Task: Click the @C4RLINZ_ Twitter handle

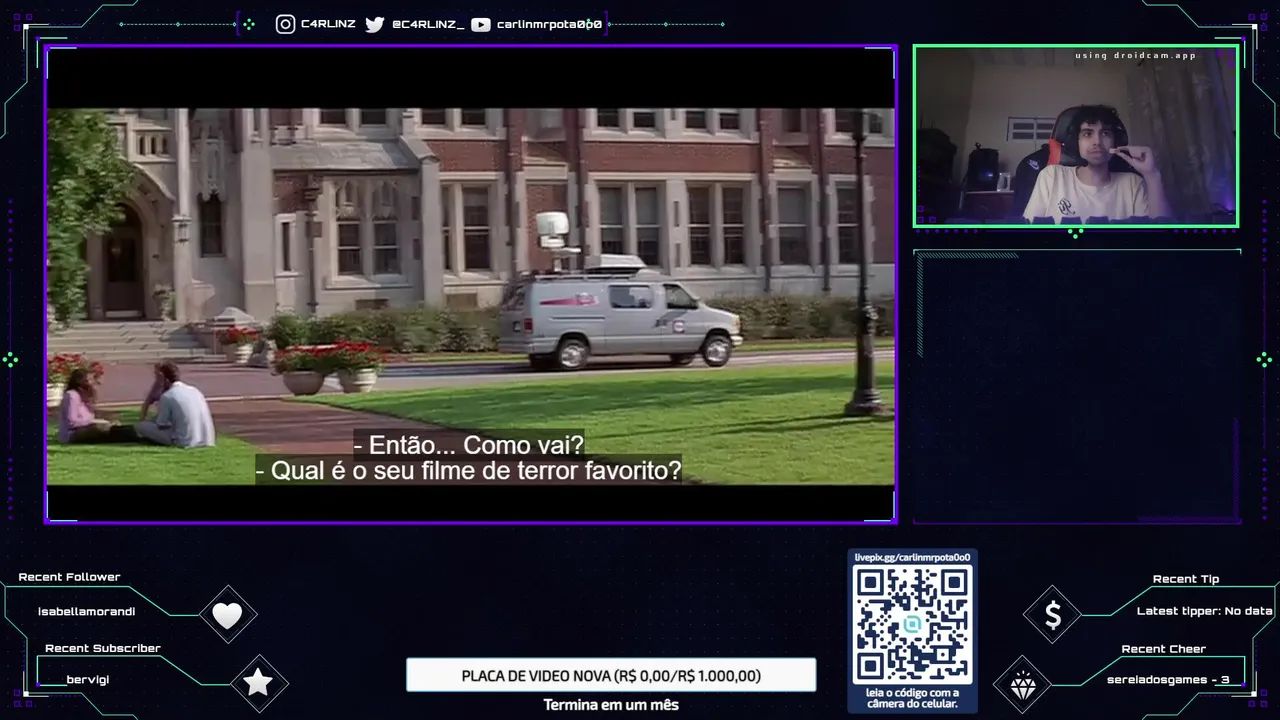Action: (428, 24)
